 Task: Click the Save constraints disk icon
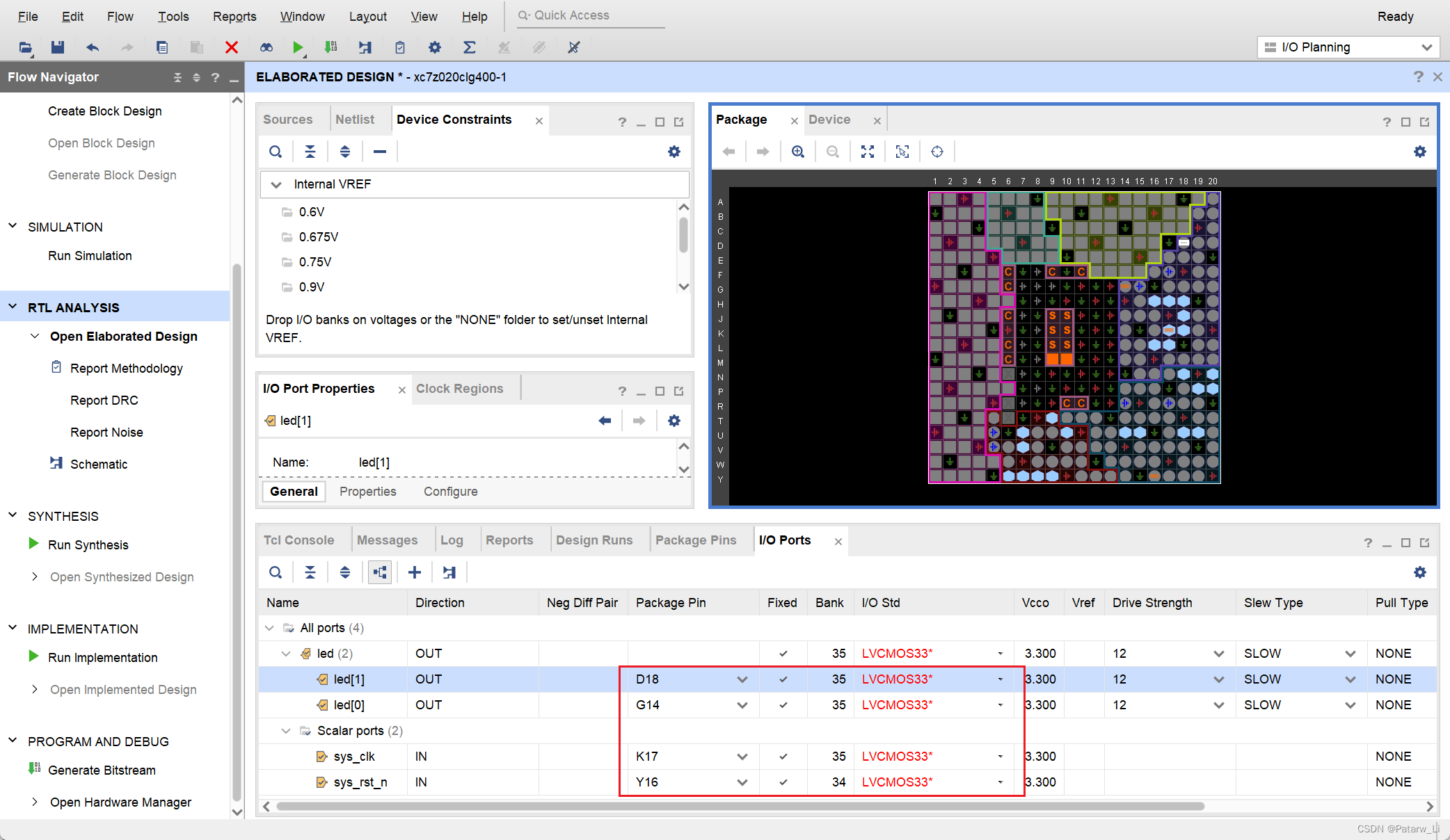tap(58, 47)
